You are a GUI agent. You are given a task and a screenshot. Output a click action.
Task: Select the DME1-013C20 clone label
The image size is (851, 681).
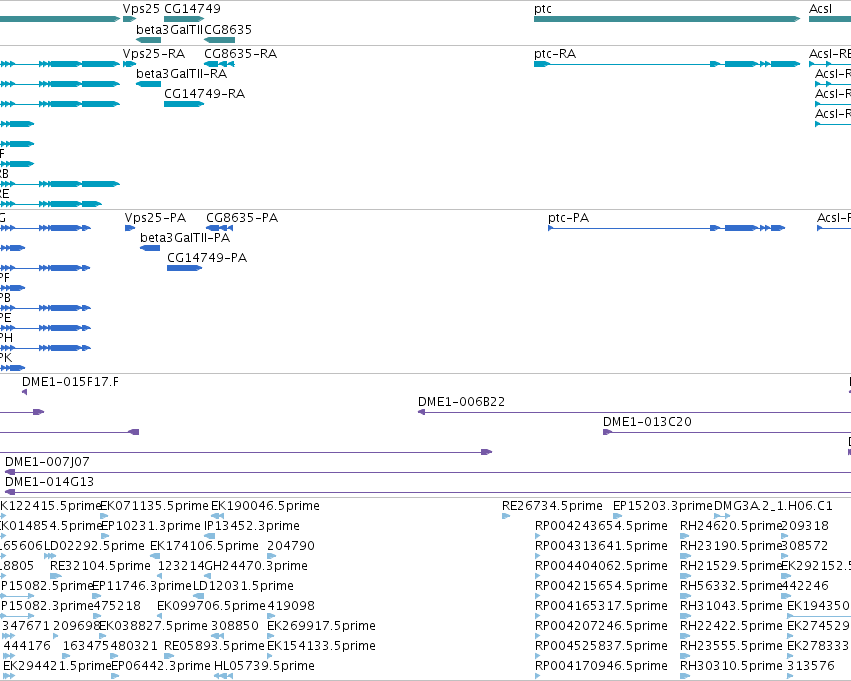click(x=647, y=422)
